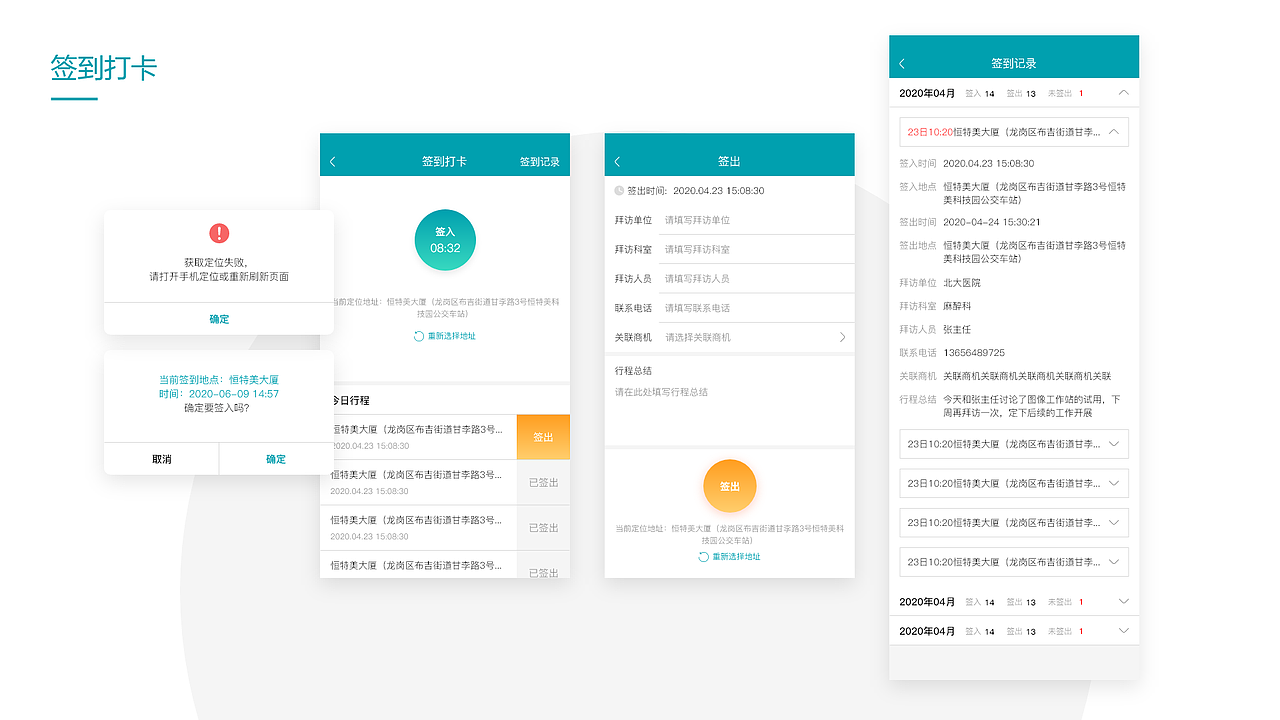1280x720 pixels.
Task: Select 签入时间 2020.04.23 15:08:30 value
Action: pyautogui.click(x=988, y=163)
